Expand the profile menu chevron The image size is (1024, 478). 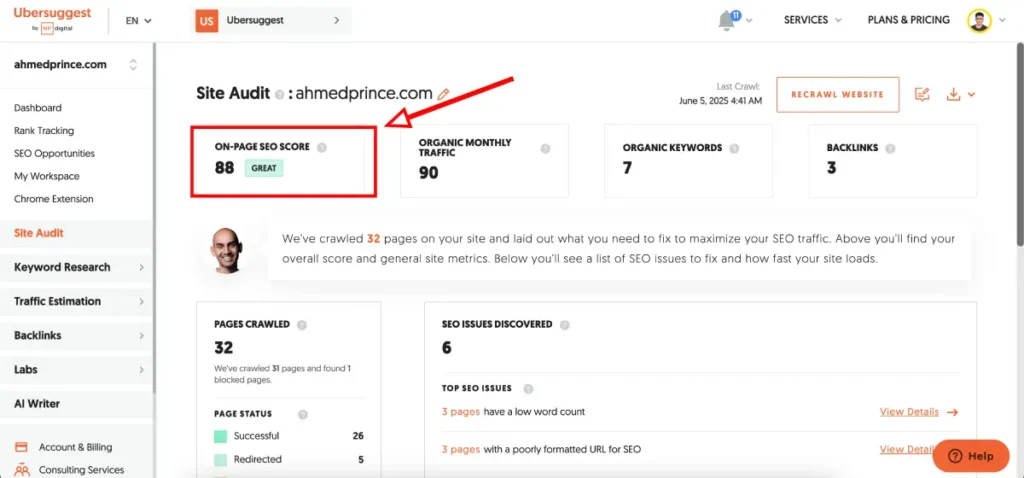(1002, 20)
